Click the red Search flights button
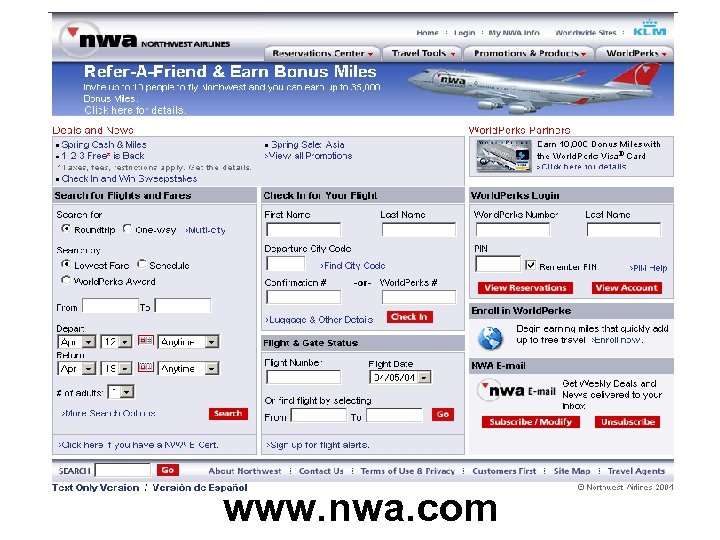Viewport: 720px width, 540px height. 228,414
